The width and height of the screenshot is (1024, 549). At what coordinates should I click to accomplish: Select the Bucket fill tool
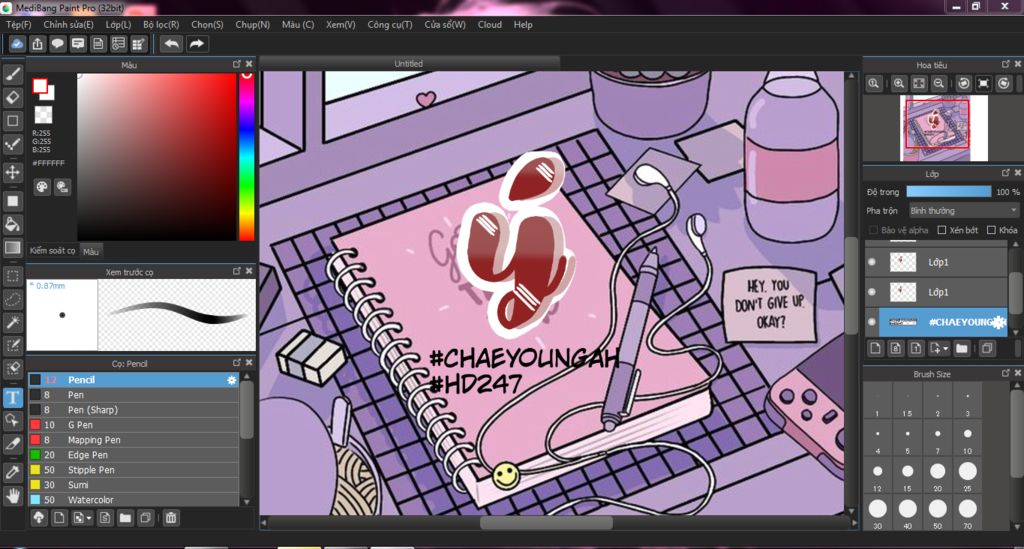pyautogui.click(x=12, y=224)
